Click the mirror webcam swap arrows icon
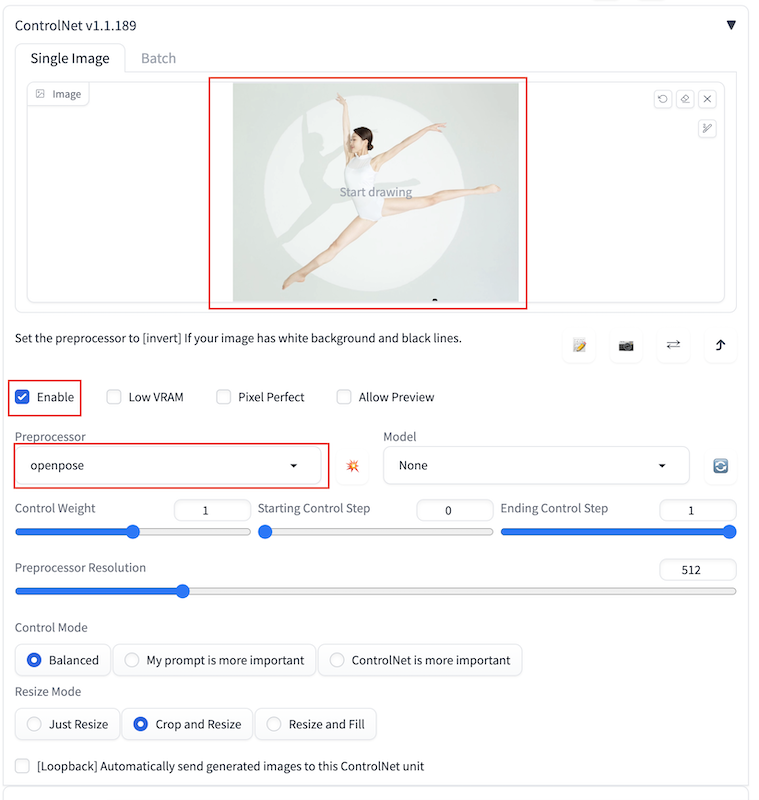The image size is (759, 800). [673, 345]
